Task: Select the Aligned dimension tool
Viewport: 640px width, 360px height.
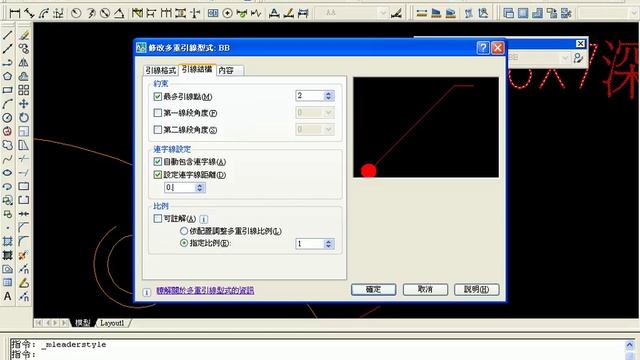Action: (x=29, y=13)
